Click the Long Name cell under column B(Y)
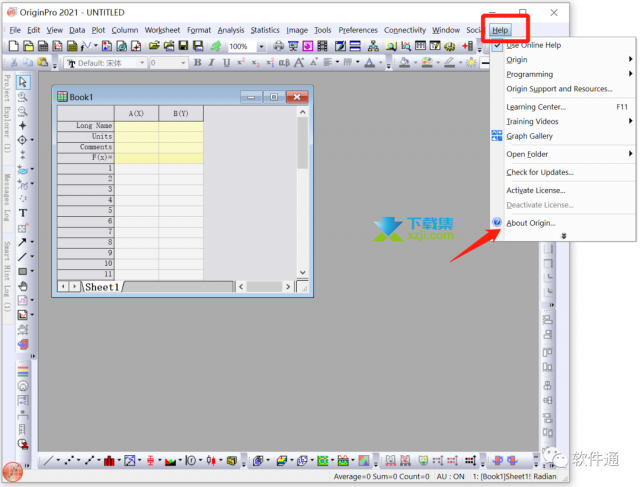640x487 pixels. [181, 126]
